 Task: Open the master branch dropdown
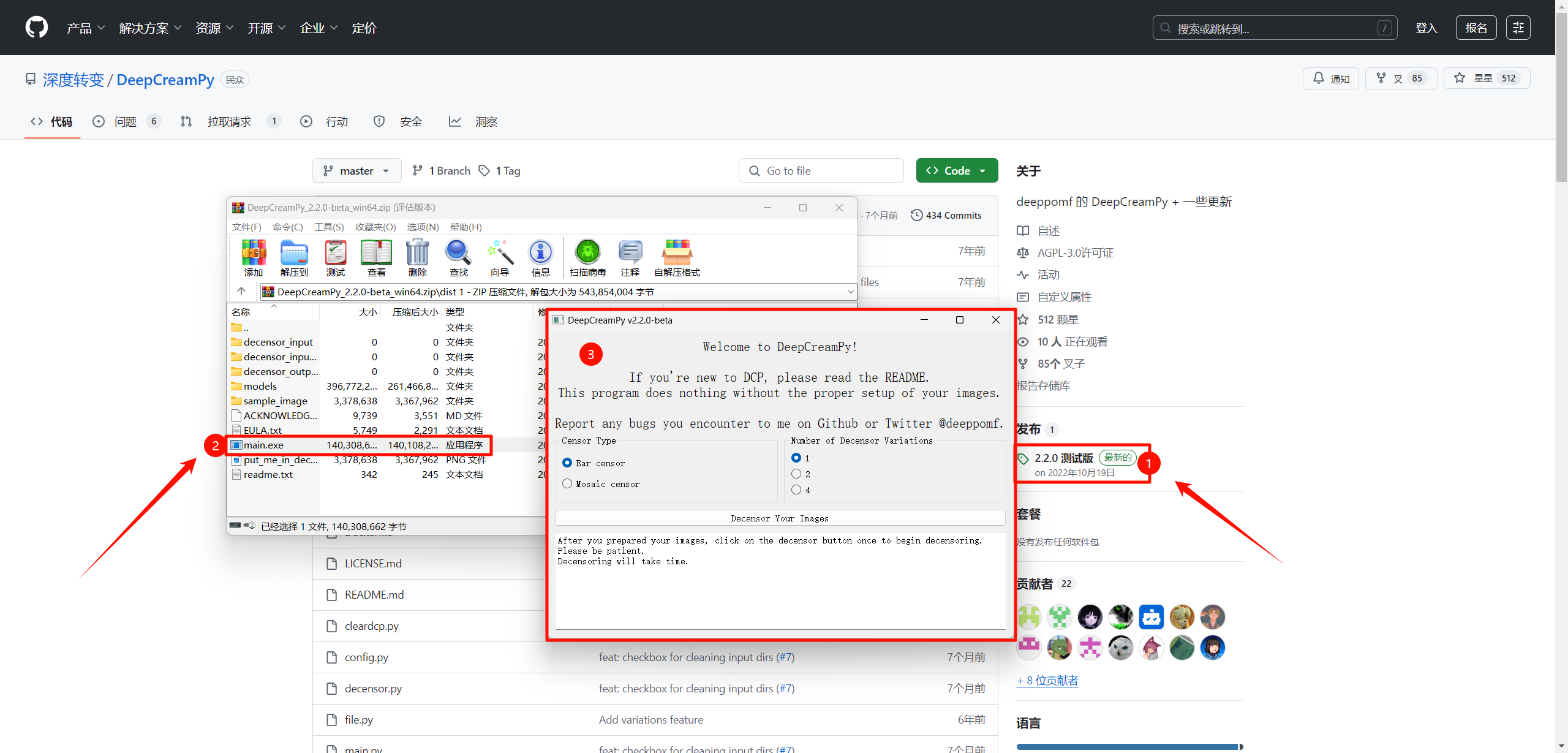[356, 171]
